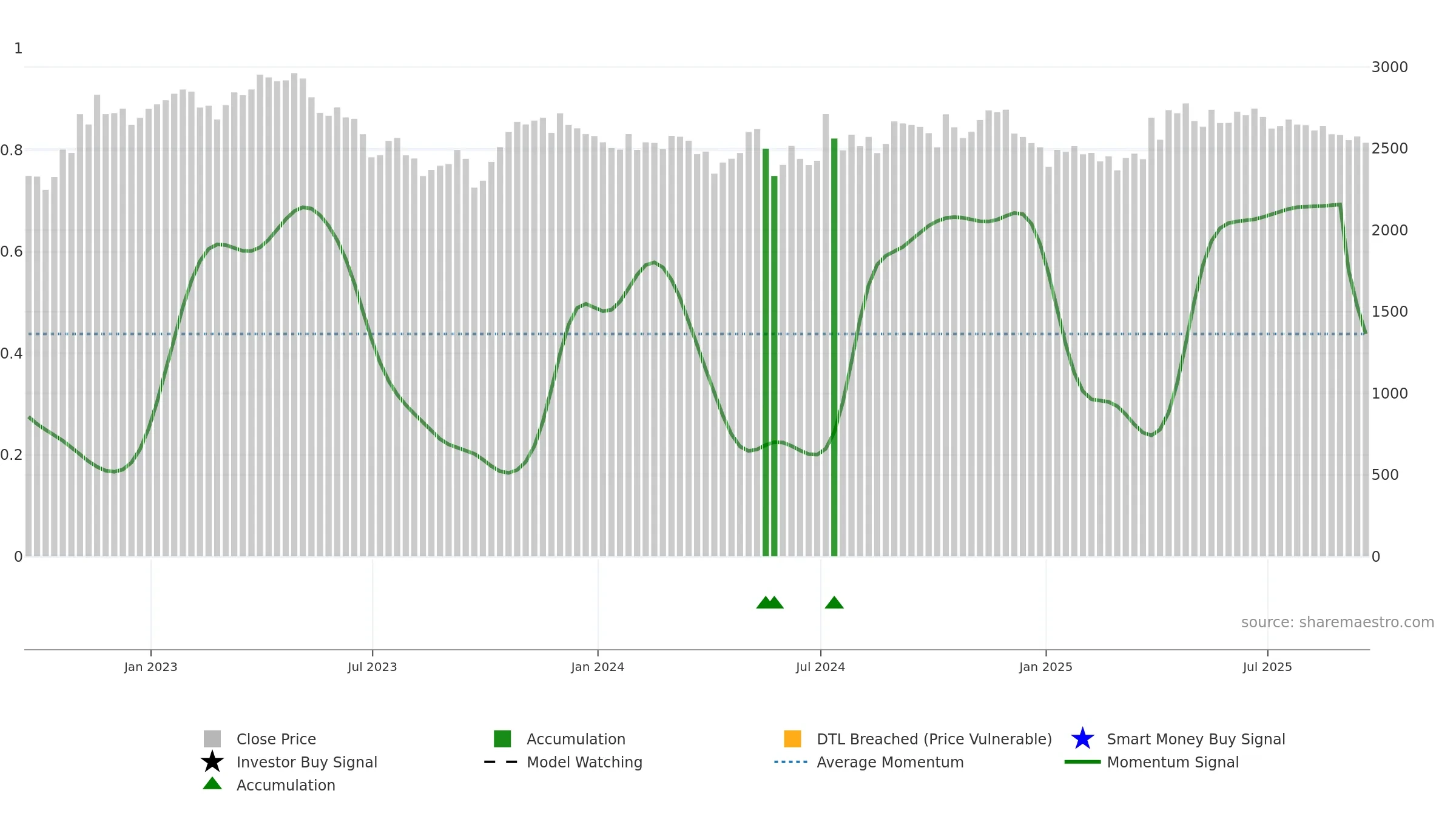Click the blue Smart Money Buy Signal star
The image size is (1456, 819).
pyautogui.click(x=1082, y=739)
